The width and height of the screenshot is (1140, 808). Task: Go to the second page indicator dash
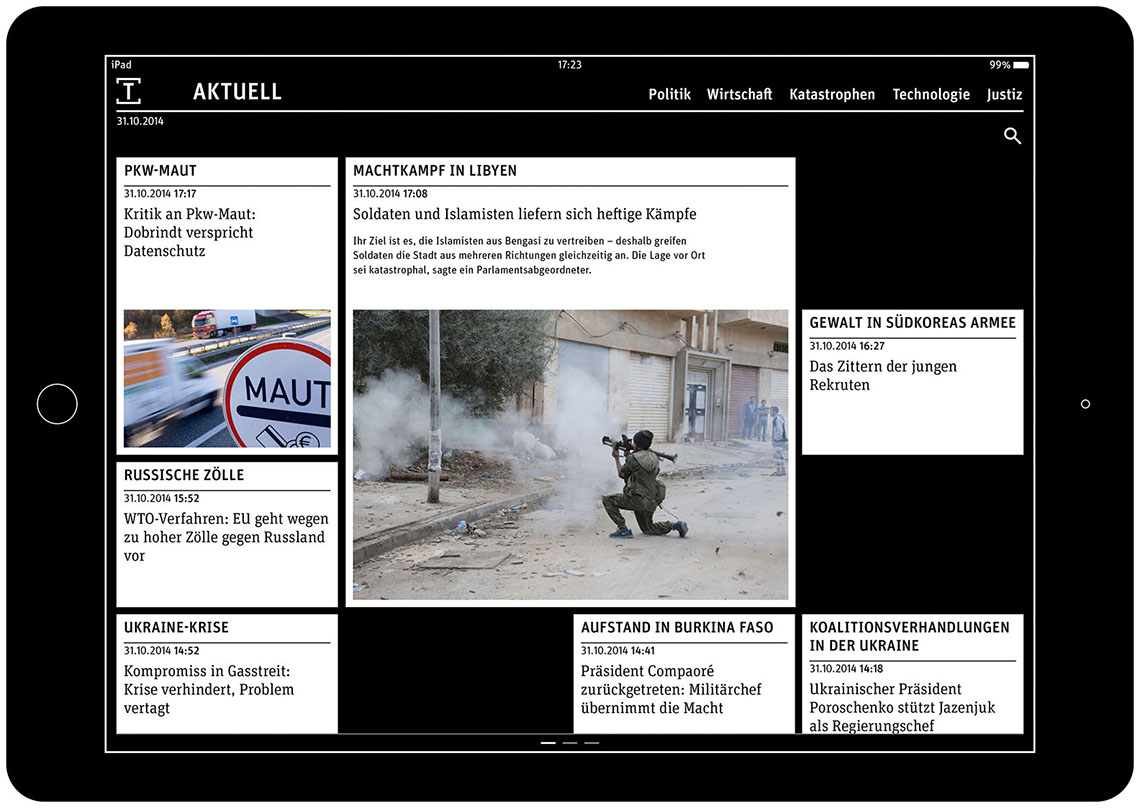coord(570,743)
